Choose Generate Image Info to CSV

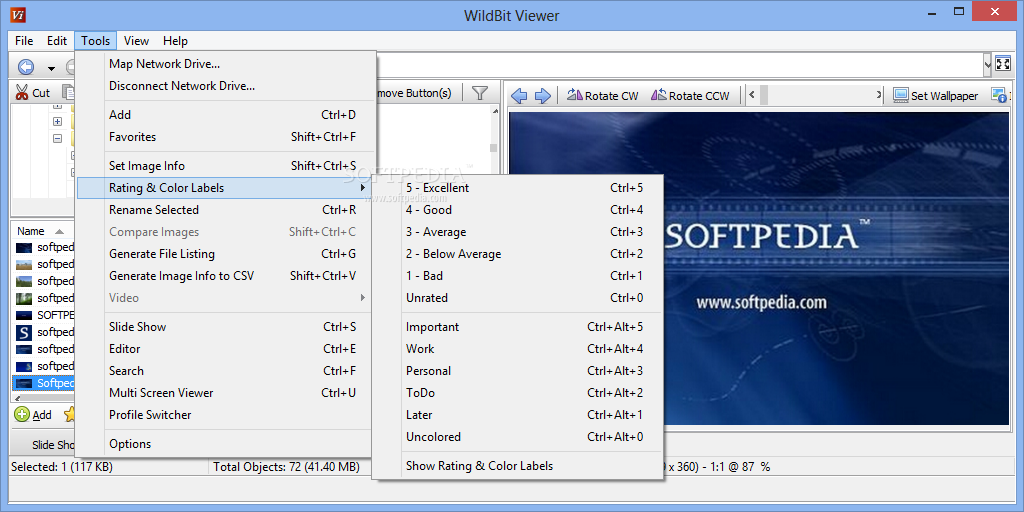pyautogui.click(x=226, y=276)
